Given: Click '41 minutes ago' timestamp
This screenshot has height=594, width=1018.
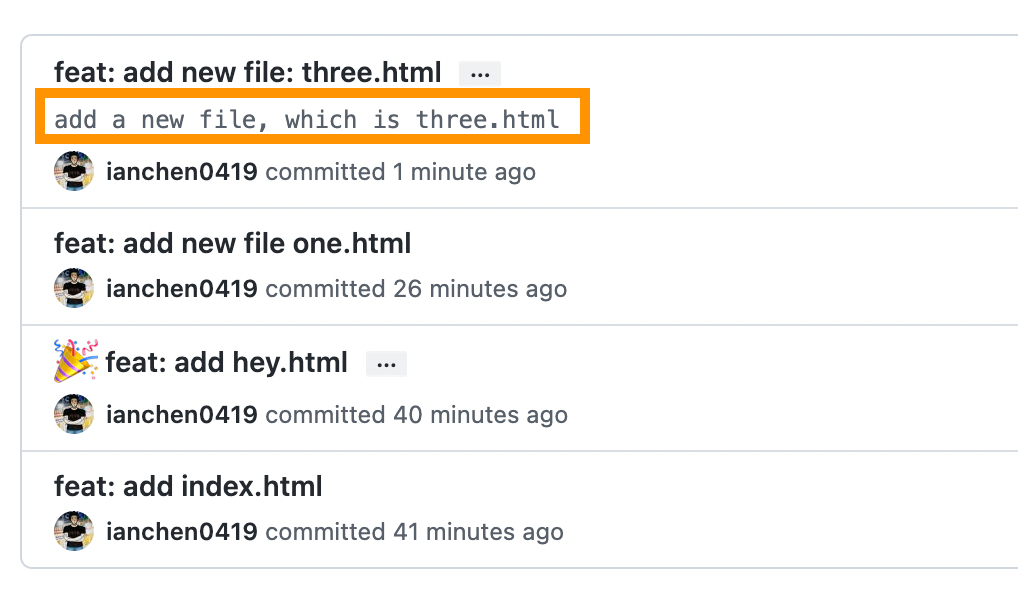Looking at the screenshot, I should coord(478,532).
